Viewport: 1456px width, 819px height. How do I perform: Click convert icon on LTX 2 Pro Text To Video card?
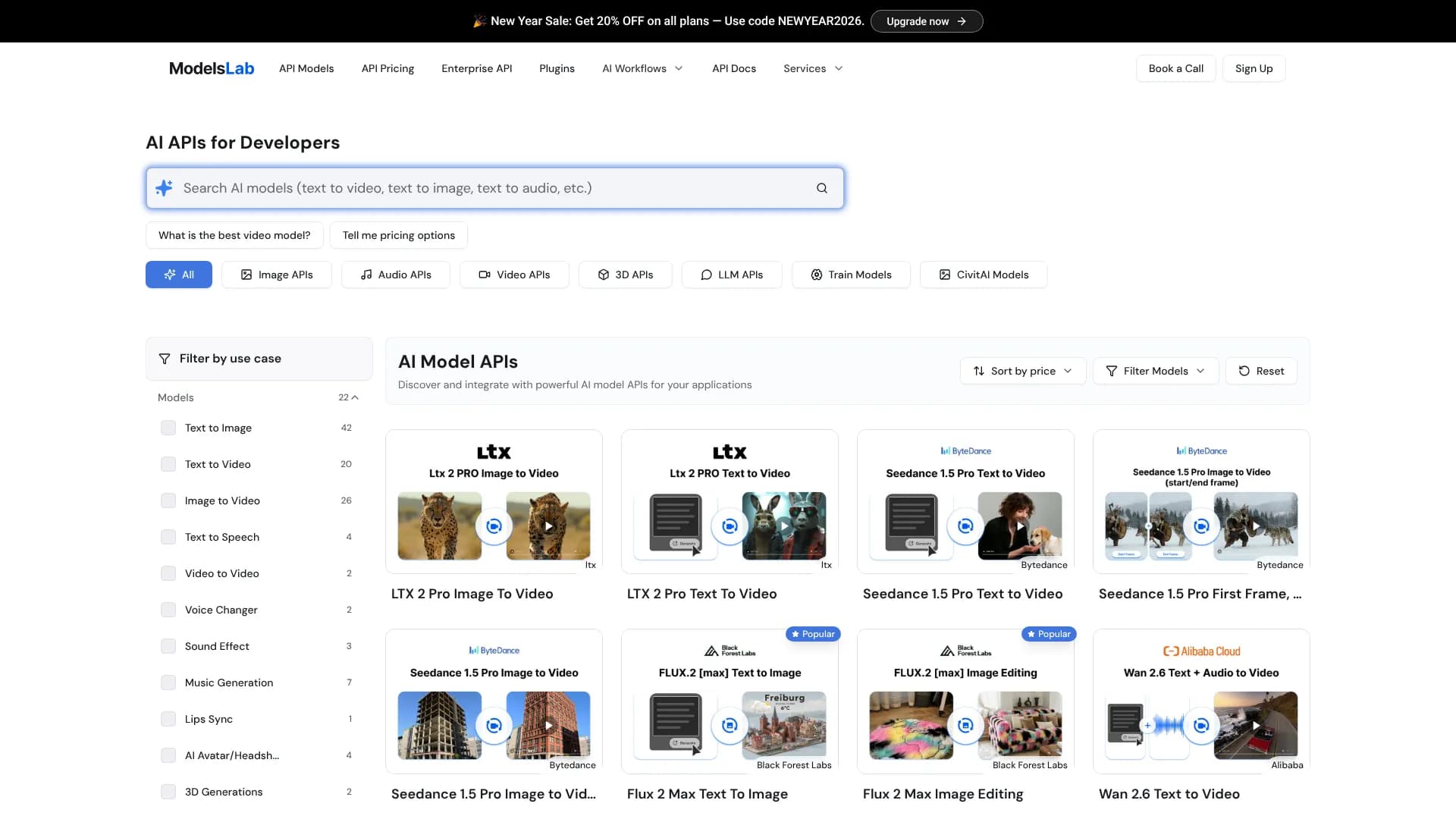coord(730,526)
